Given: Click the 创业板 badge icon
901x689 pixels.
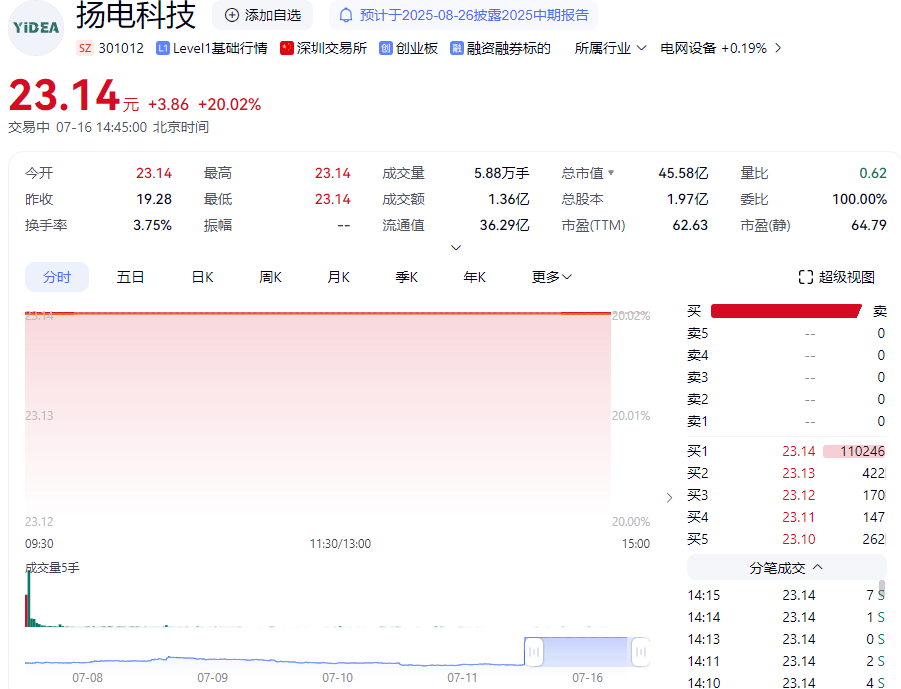Looking at the screenshot, I should pyautogui.click(x=386, y=48).
